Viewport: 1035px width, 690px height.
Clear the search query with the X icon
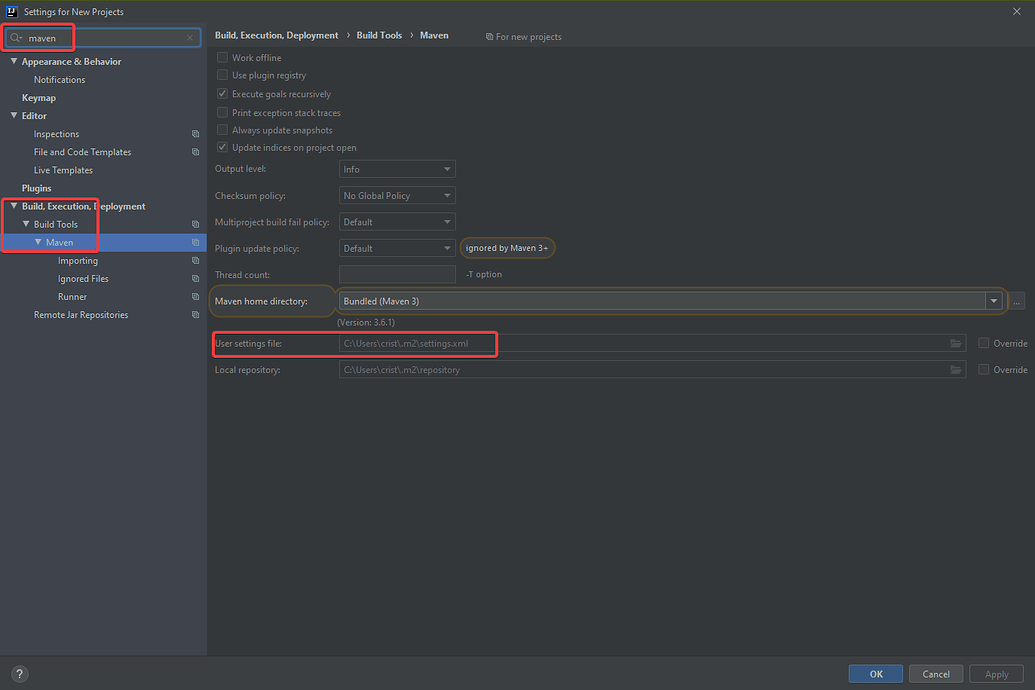click(189, 37)
